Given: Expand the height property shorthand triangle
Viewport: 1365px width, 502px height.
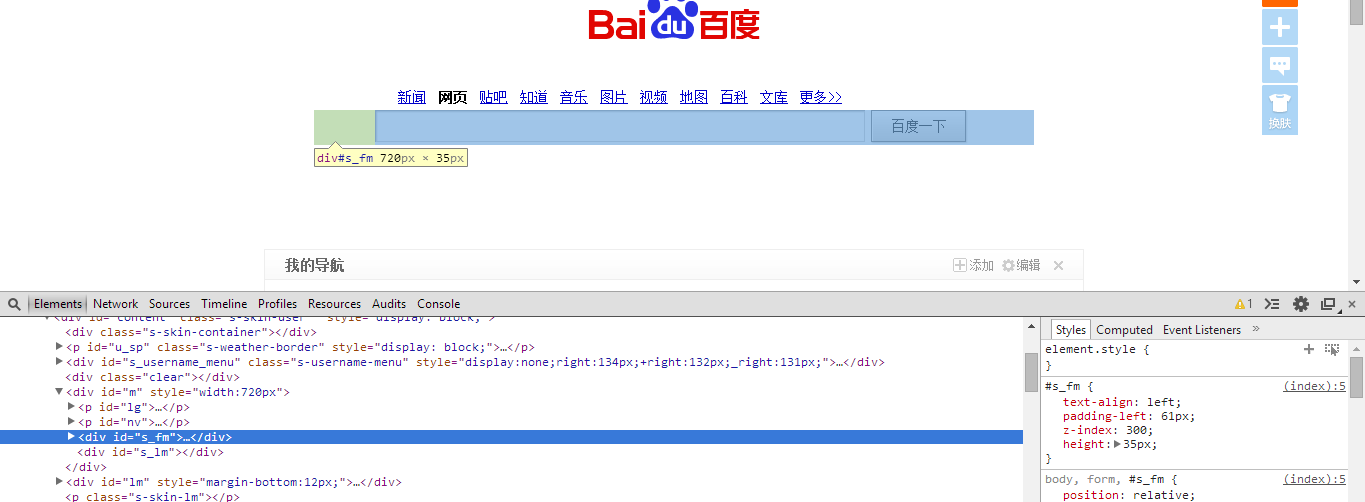Looking at the screenshot, I should coord(1117,444).
